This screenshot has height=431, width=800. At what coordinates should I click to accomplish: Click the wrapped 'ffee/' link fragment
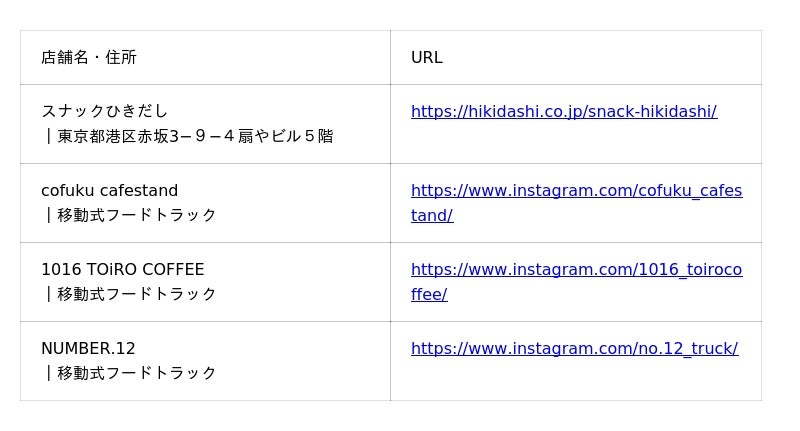tap(429, 294)
